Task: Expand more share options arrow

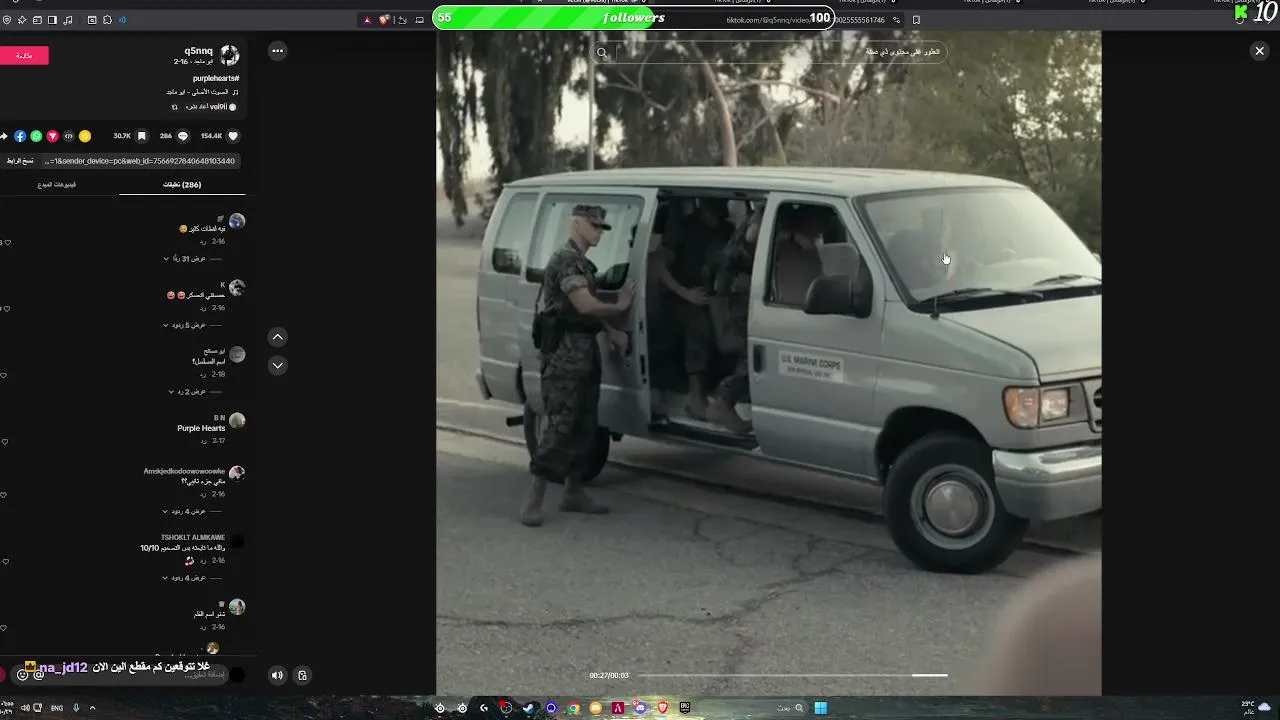Action: click(4, 136)
